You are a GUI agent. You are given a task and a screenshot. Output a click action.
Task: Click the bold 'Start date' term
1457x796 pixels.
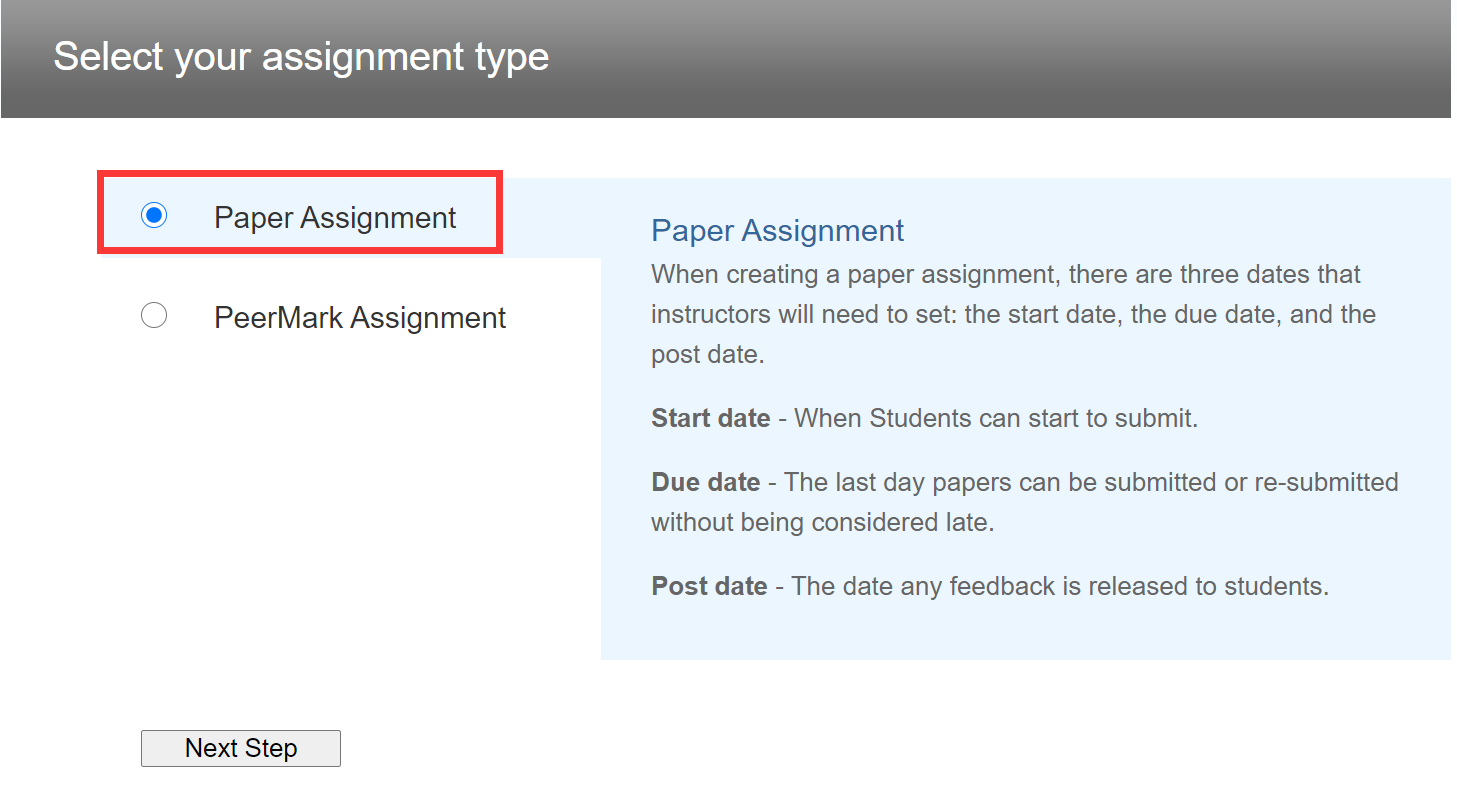[x=710, y=418]
